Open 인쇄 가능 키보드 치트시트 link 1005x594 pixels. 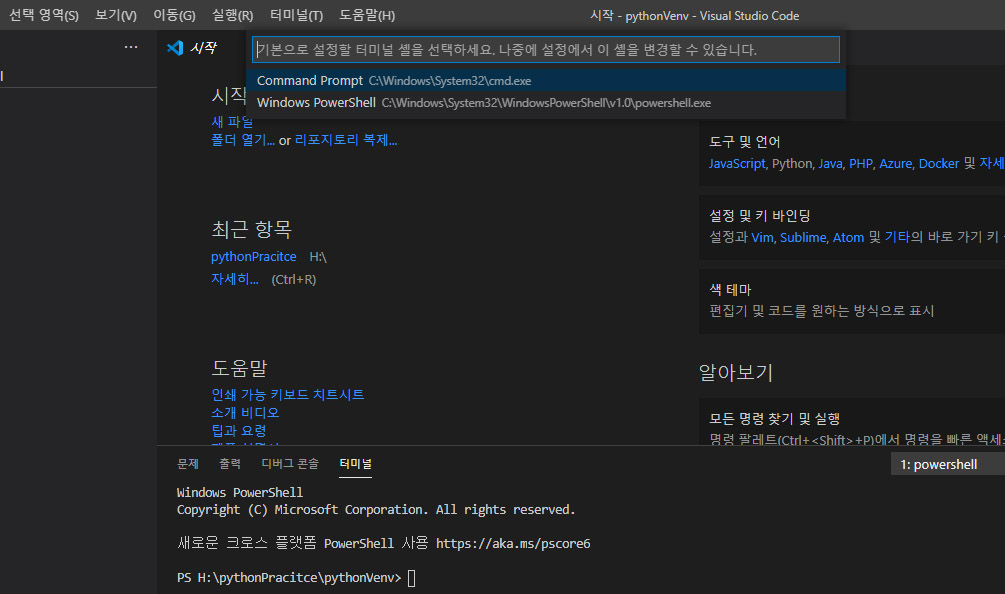pyautogui.click(x=288, y=394)
